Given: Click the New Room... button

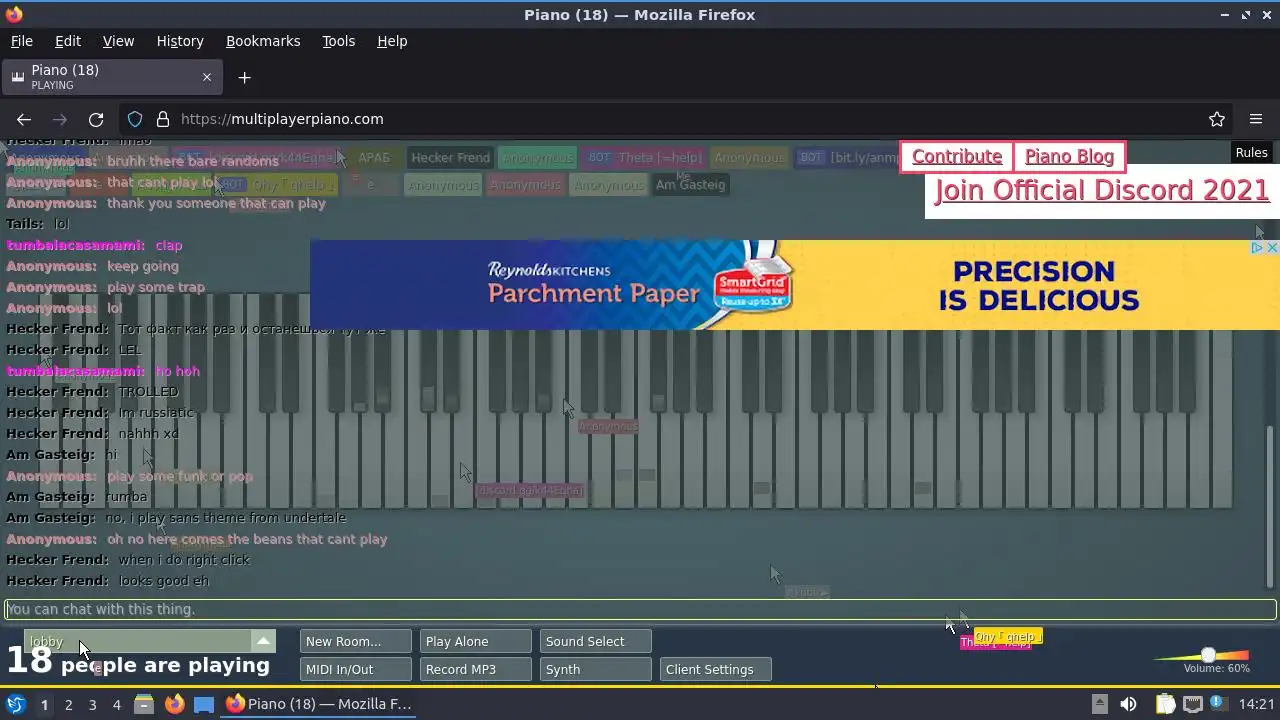Looking at the screenshot, I should click(355, 641).
